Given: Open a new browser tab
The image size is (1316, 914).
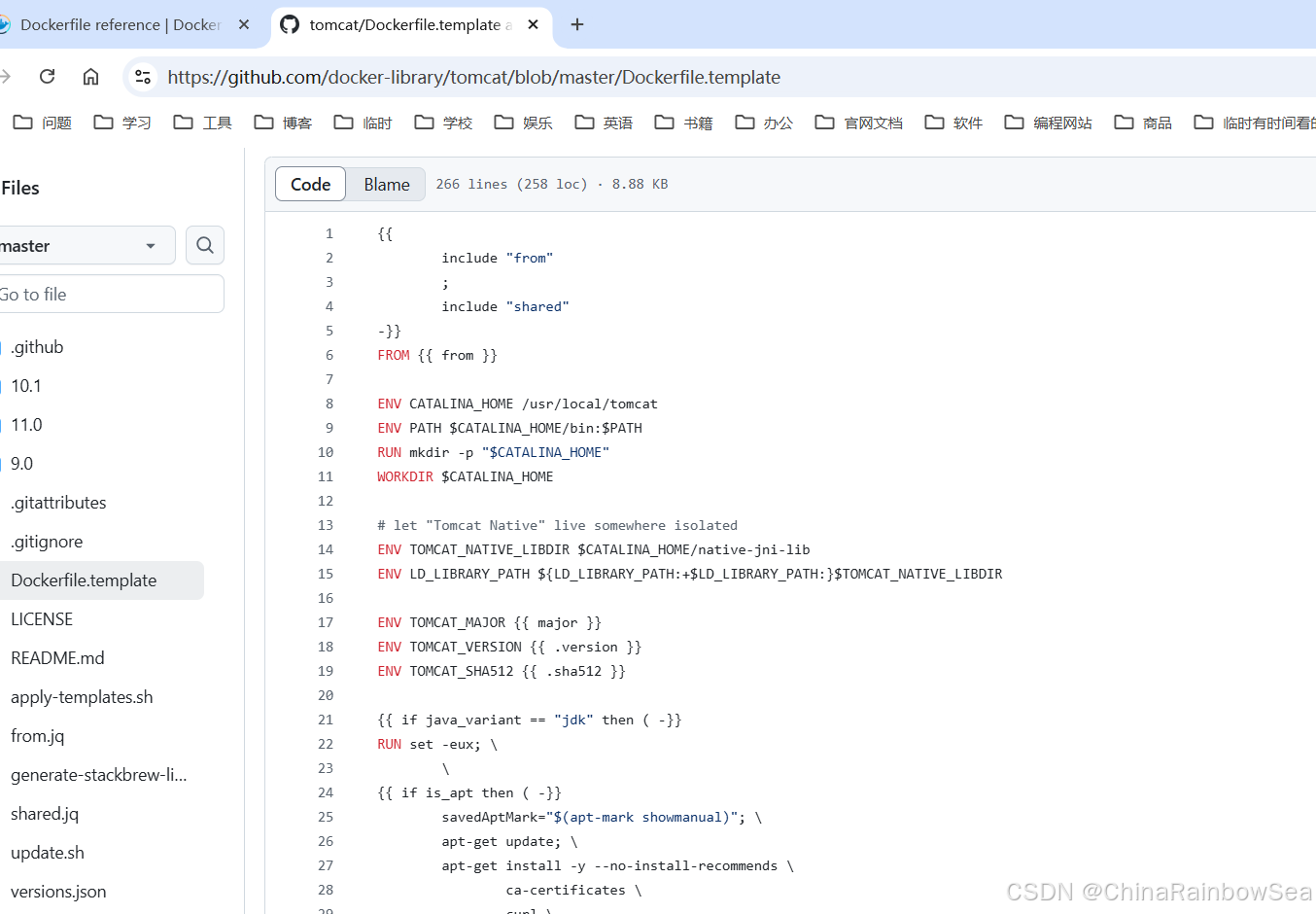Looking at the screenshot, I should tap(577, 24).
